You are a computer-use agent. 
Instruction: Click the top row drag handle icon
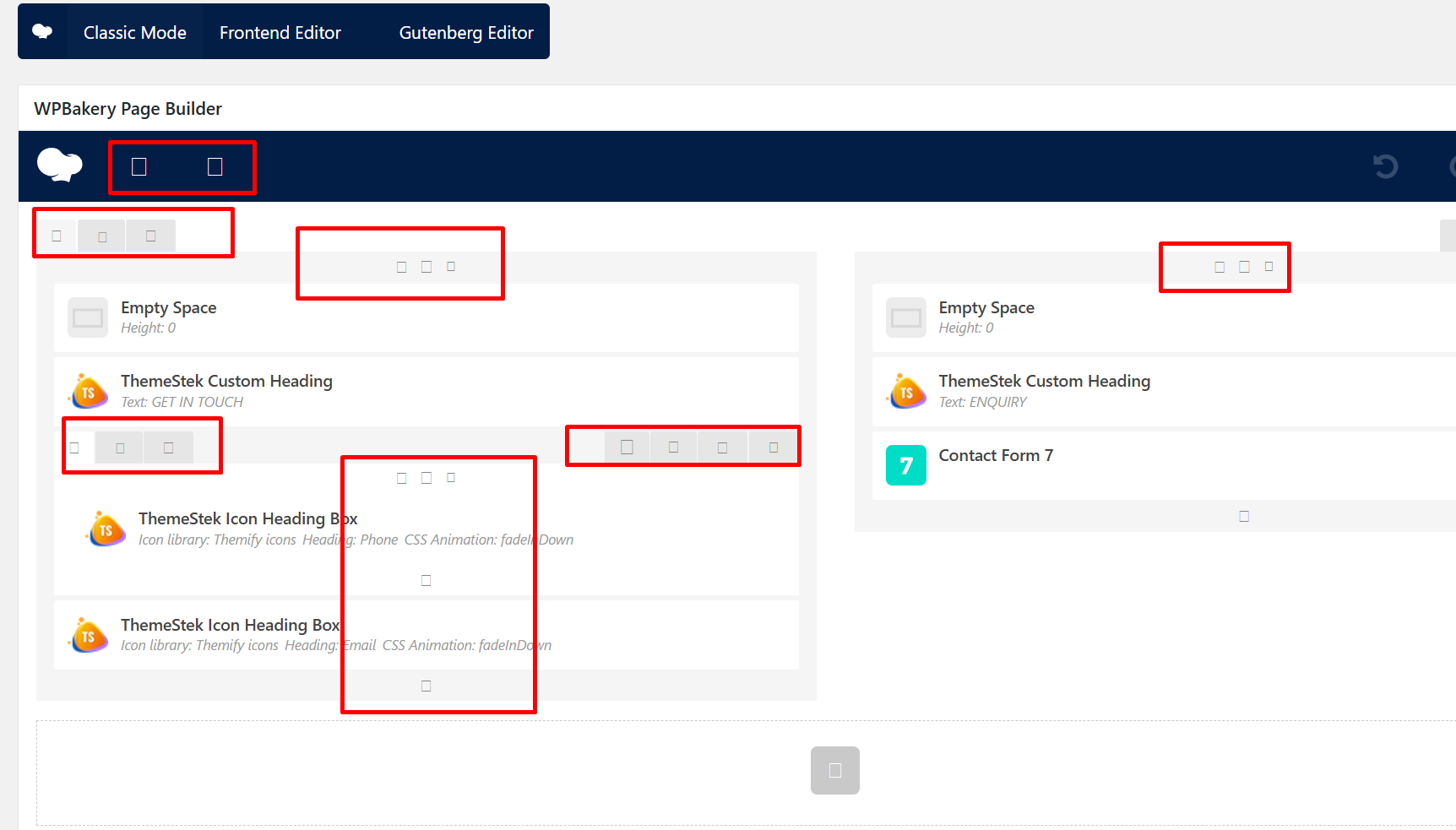click(57, 236)
